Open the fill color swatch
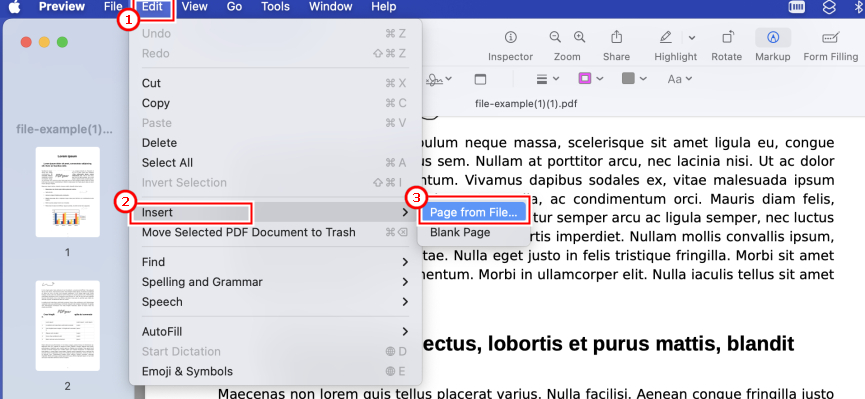Image resolution: width=865 pixels, height=399 pixels. [x=634, y=79]
